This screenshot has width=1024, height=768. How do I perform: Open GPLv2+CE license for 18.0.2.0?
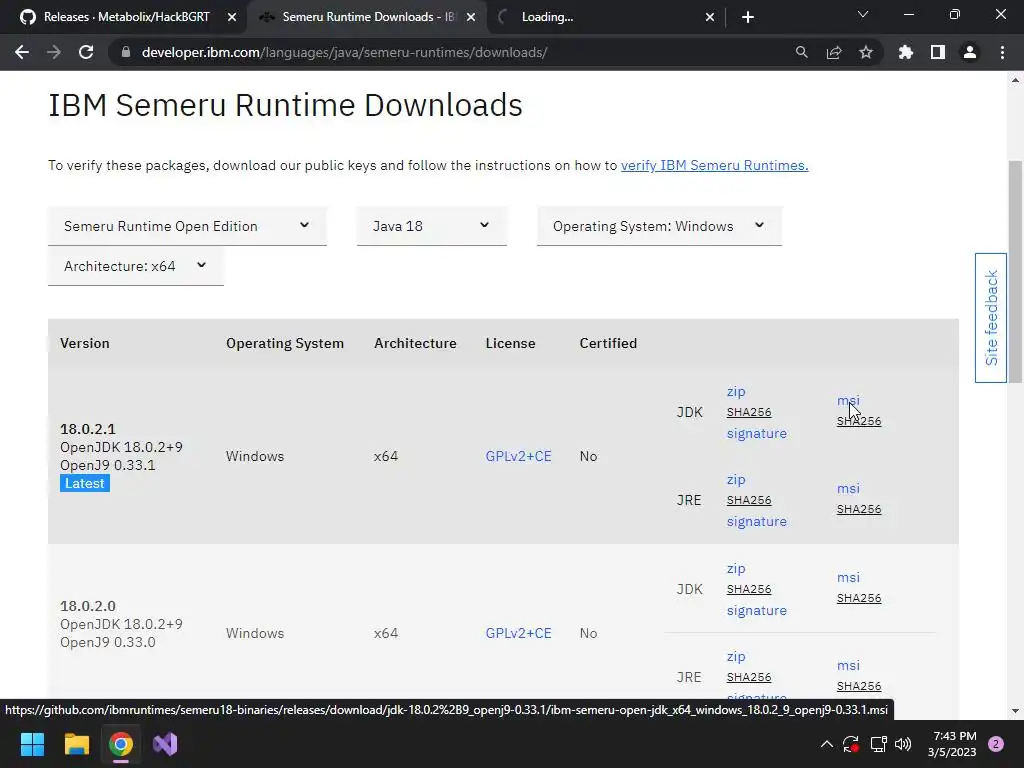519,633
